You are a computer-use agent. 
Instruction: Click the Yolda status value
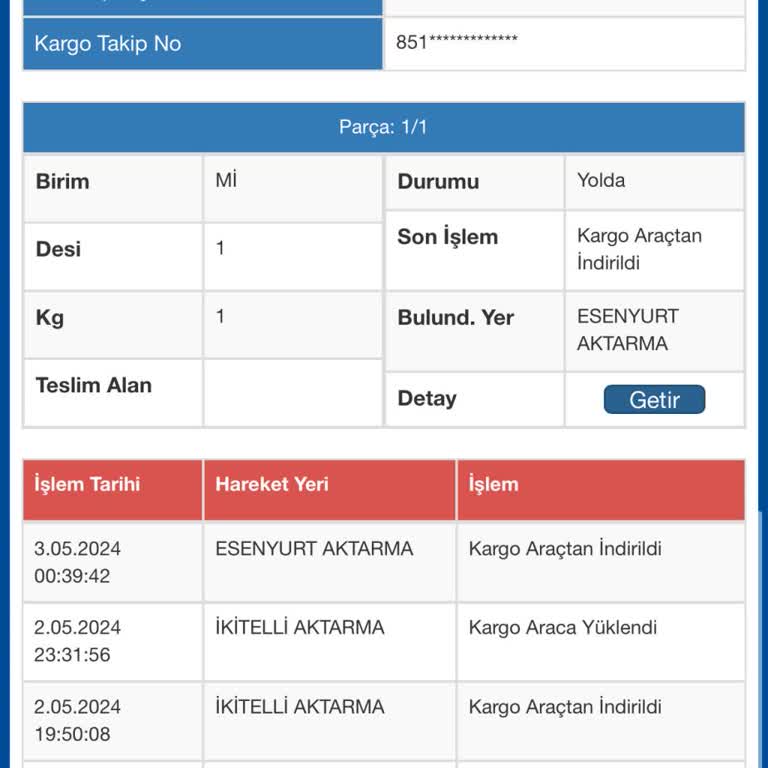pyautogui.click(x=601, y=181)
